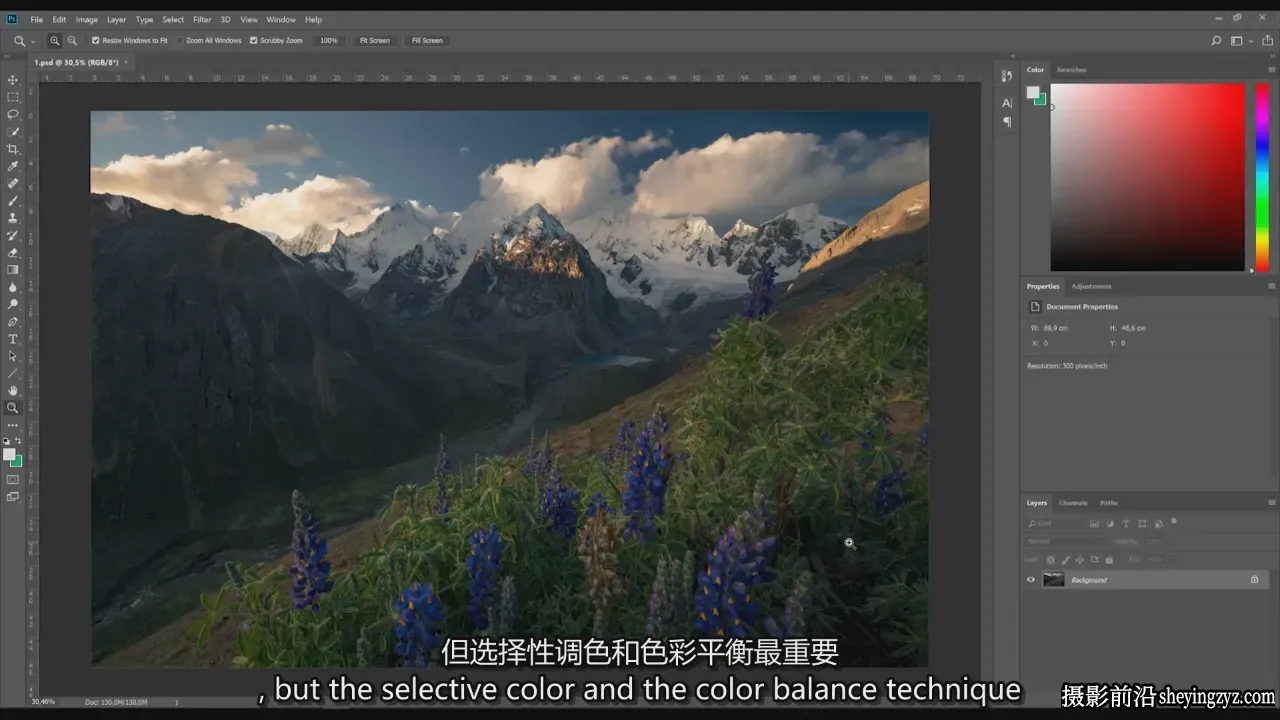Select the History Brush tool
The image size is (1280, 720).
pyautogui.click(x=13, y=235)
